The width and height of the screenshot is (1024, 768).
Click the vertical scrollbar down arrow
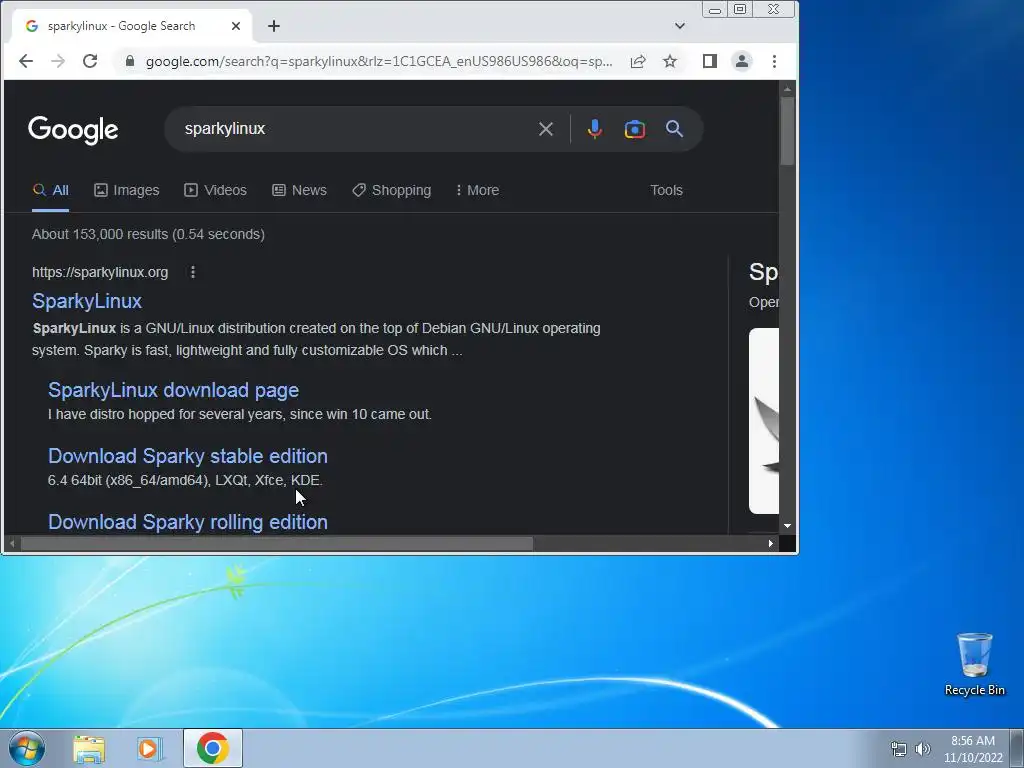[788, 526]
